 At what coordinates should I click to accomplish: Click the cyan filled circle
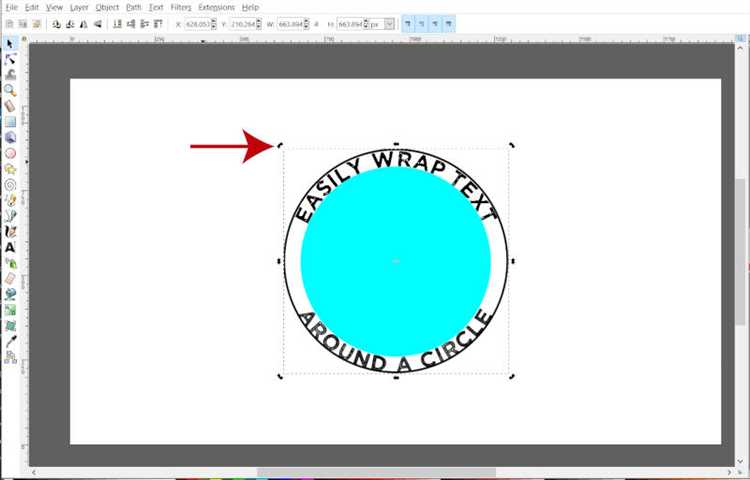click(x=396, y=261)
